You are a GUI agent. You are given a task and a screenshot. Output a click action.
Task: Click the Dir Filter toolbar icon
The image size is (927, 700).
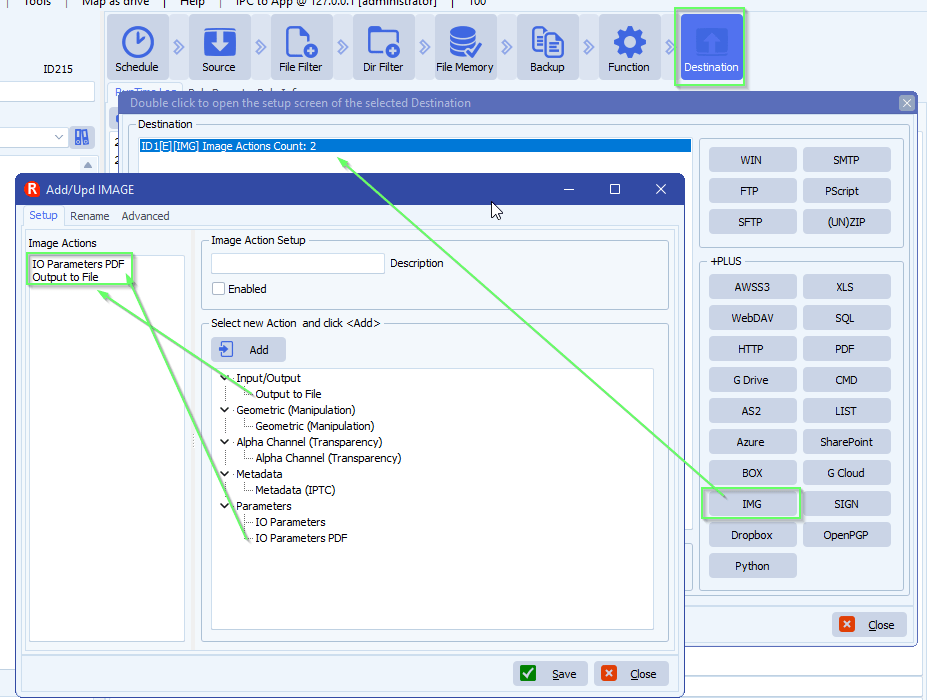[383, 46]
